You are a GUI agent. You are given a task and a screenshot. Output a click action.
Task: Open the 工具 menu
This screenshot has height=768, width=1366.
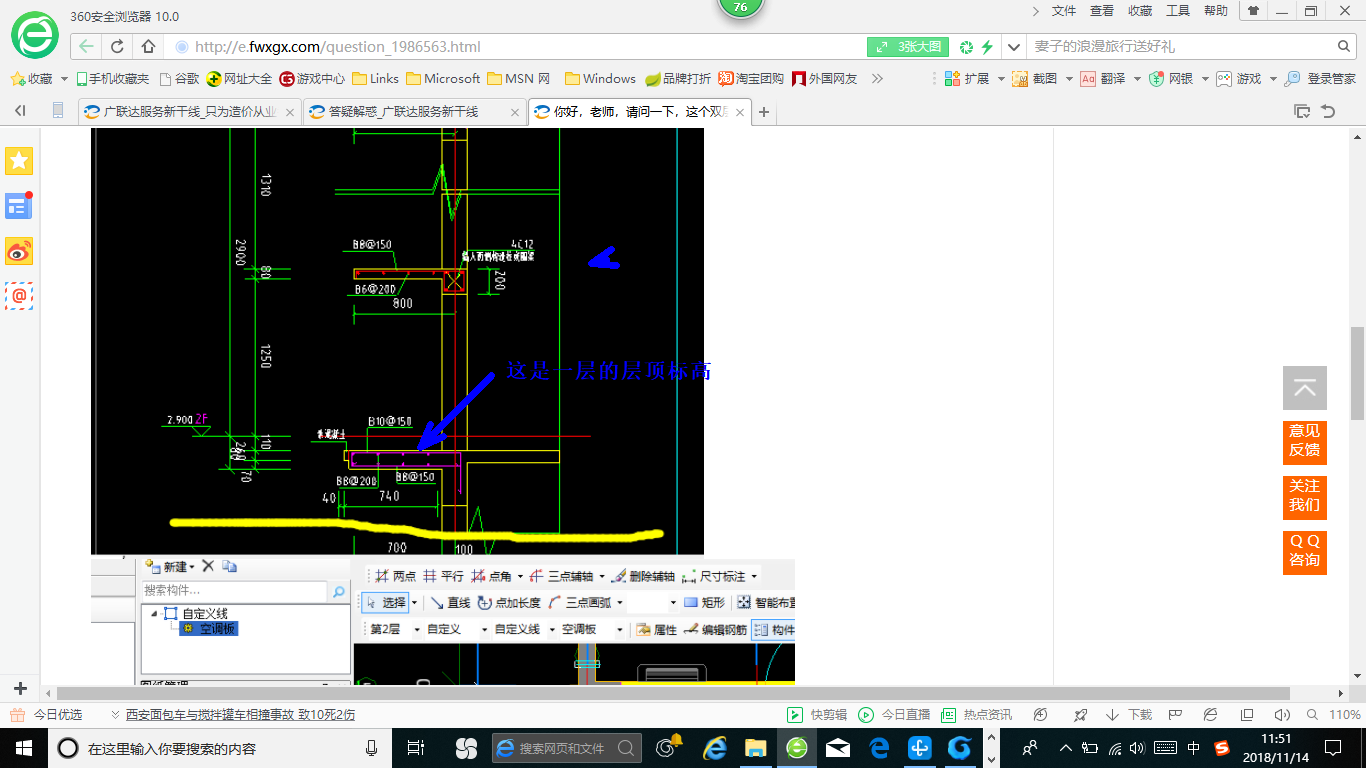(1178, 11)
